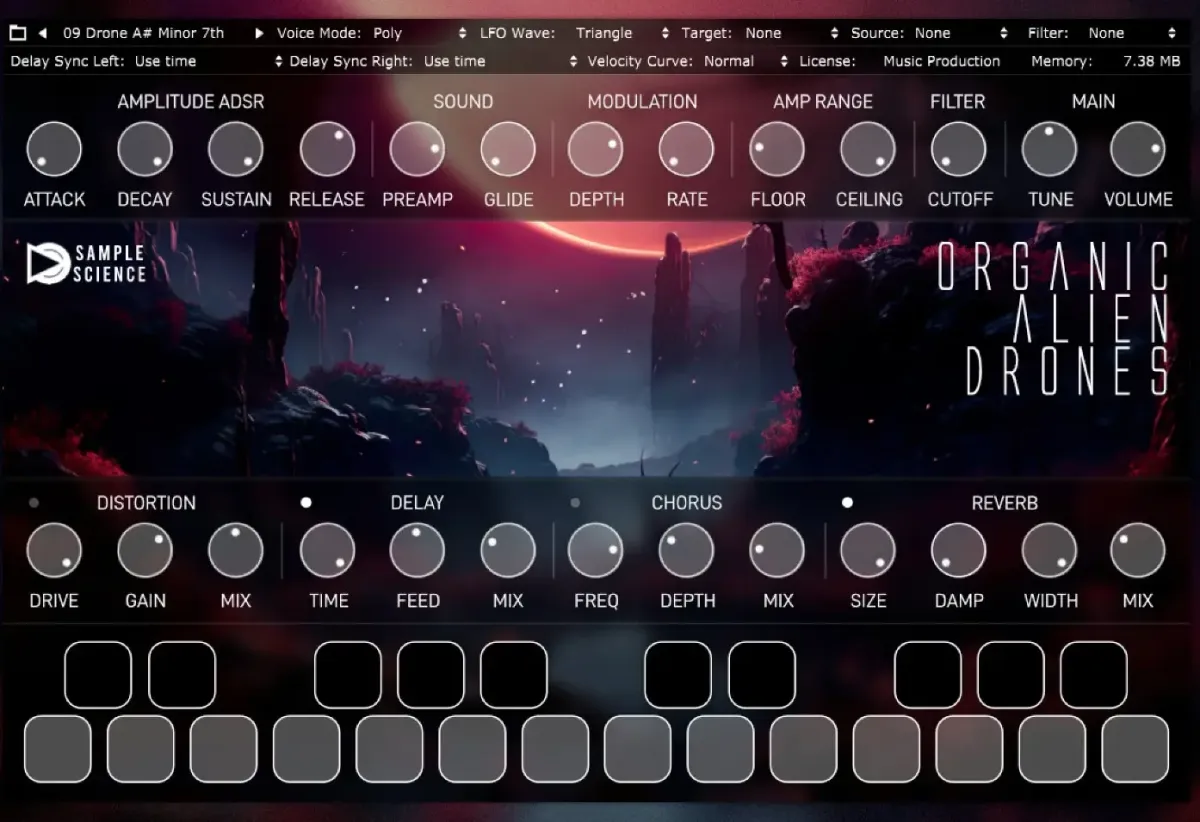This screenshot has height=822, width=1200.
Task: Select the Reverb MIX knob
Action: (x=1138, y=550)
